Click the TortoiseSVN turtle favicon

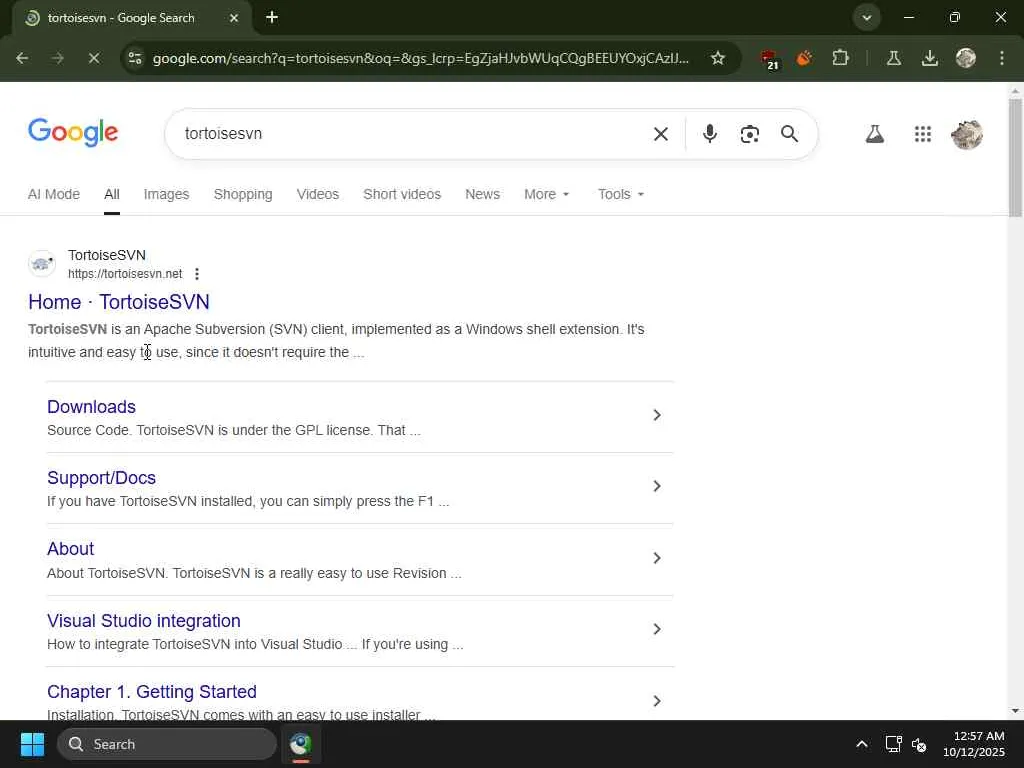pos(42,264)
